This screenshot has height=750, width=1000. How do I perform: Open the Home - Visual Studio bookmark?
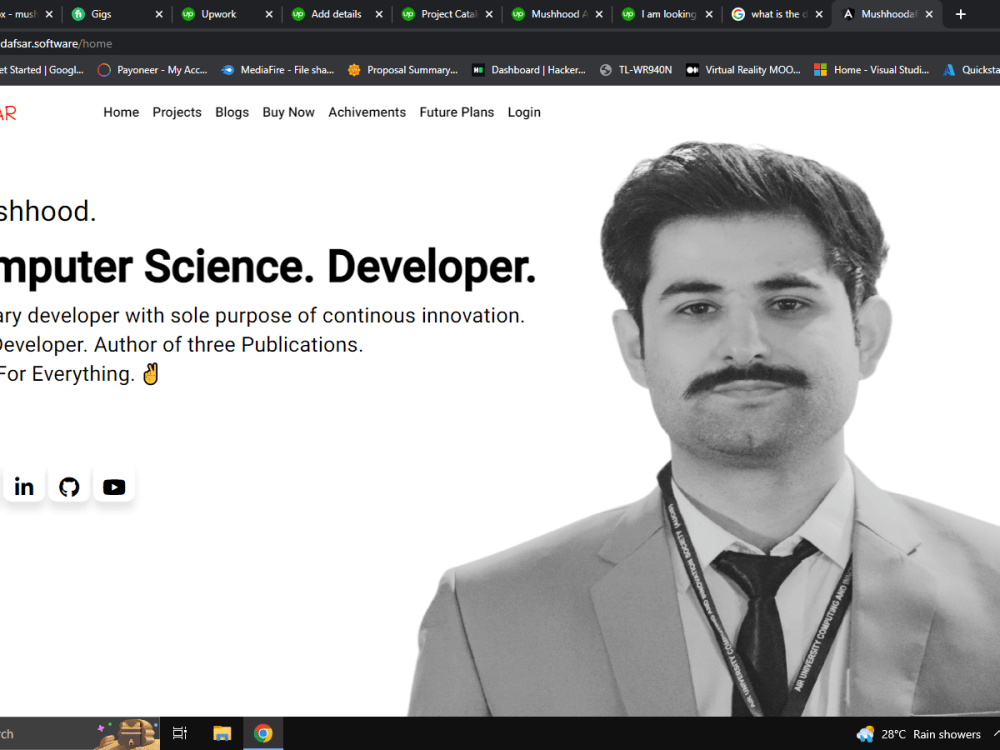click(871, 70)
